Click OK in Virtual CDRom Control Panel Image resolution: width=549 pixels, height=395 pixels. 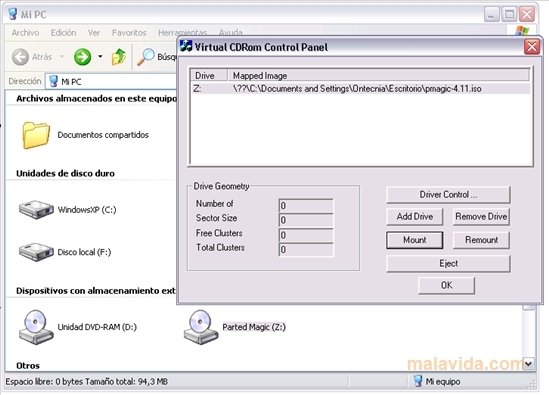coord(446,285)
